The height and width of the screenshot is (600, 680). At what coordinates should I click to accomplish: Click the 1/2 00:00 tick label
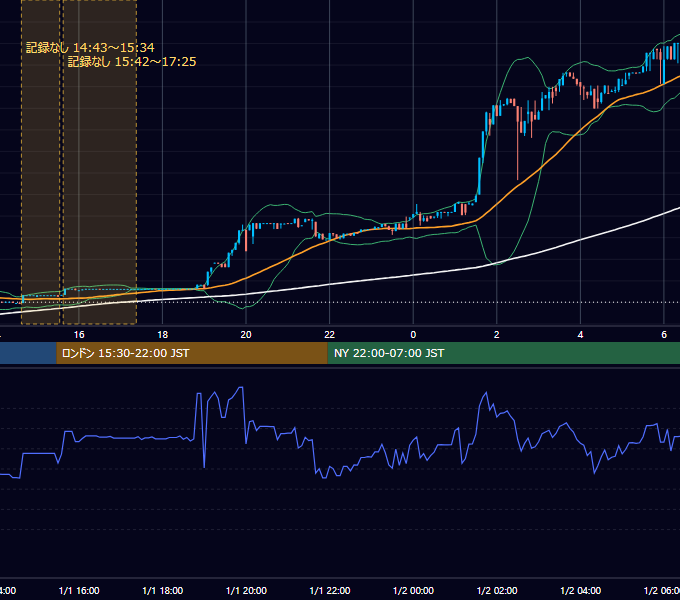pyautogui.click(x=413, y=591)
